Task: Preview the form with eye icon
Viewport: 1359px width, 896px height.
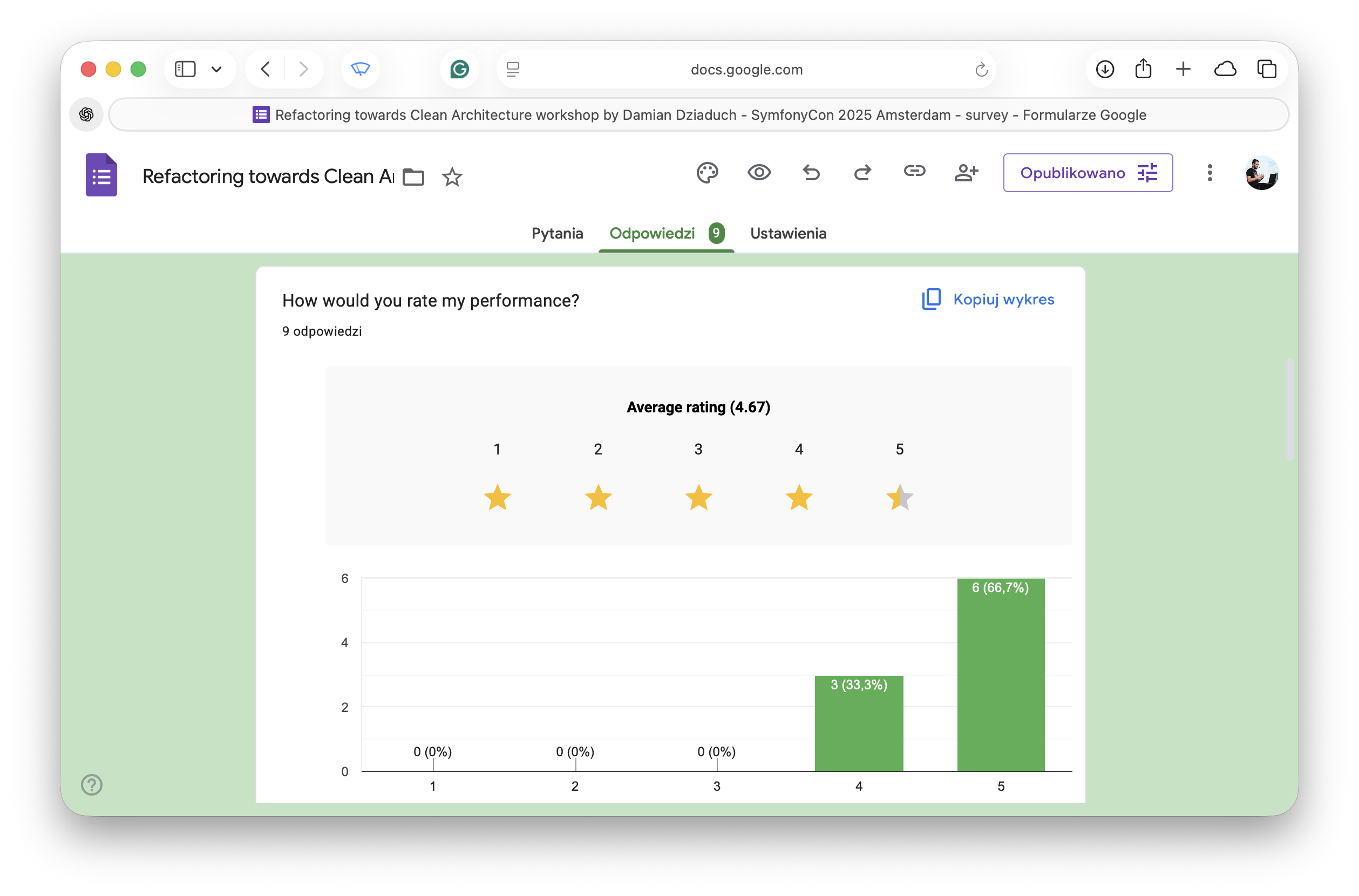Action: click(x=759, y=173)
